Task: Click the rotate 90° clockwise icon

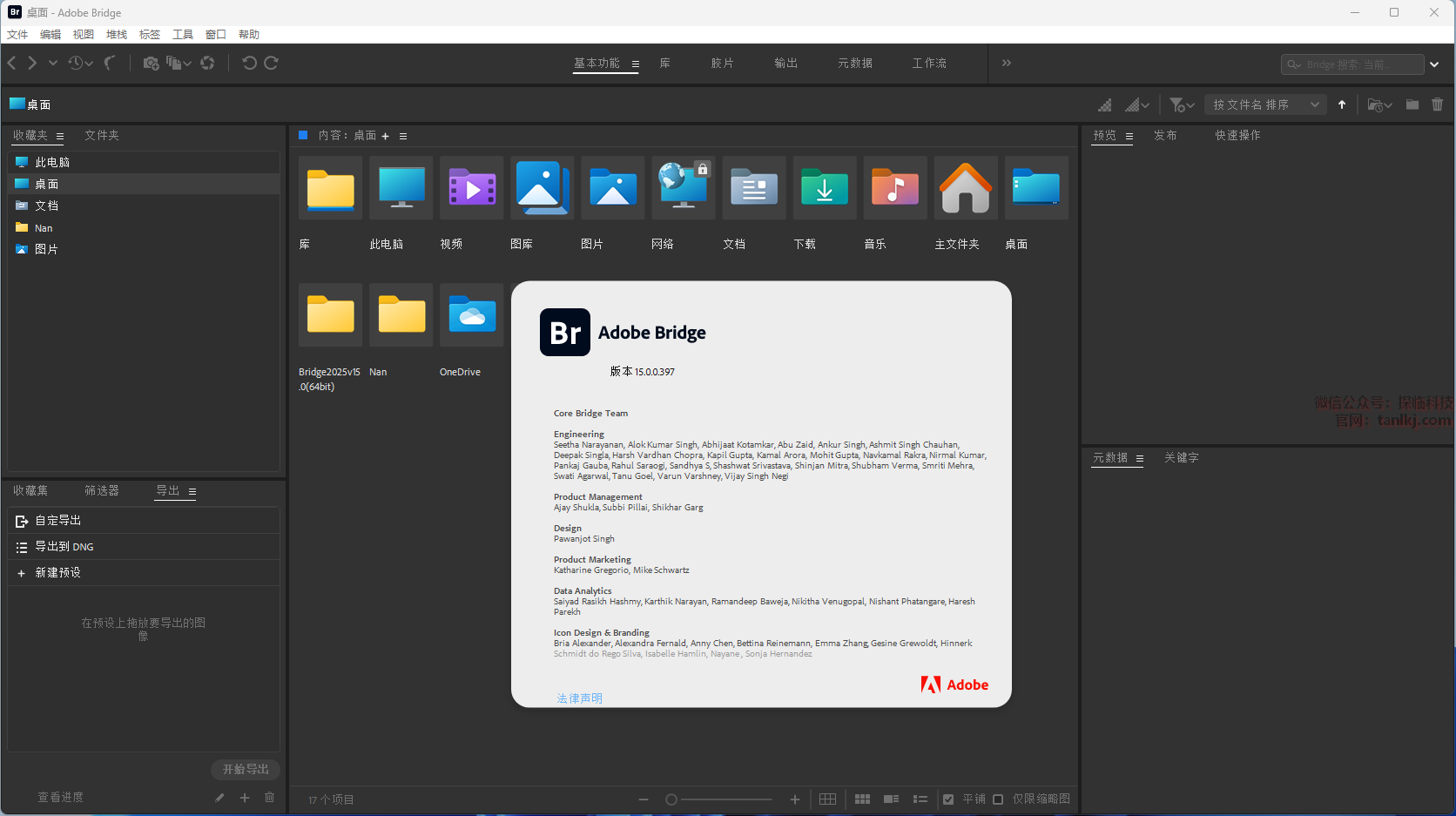Action: pos(272,64)
